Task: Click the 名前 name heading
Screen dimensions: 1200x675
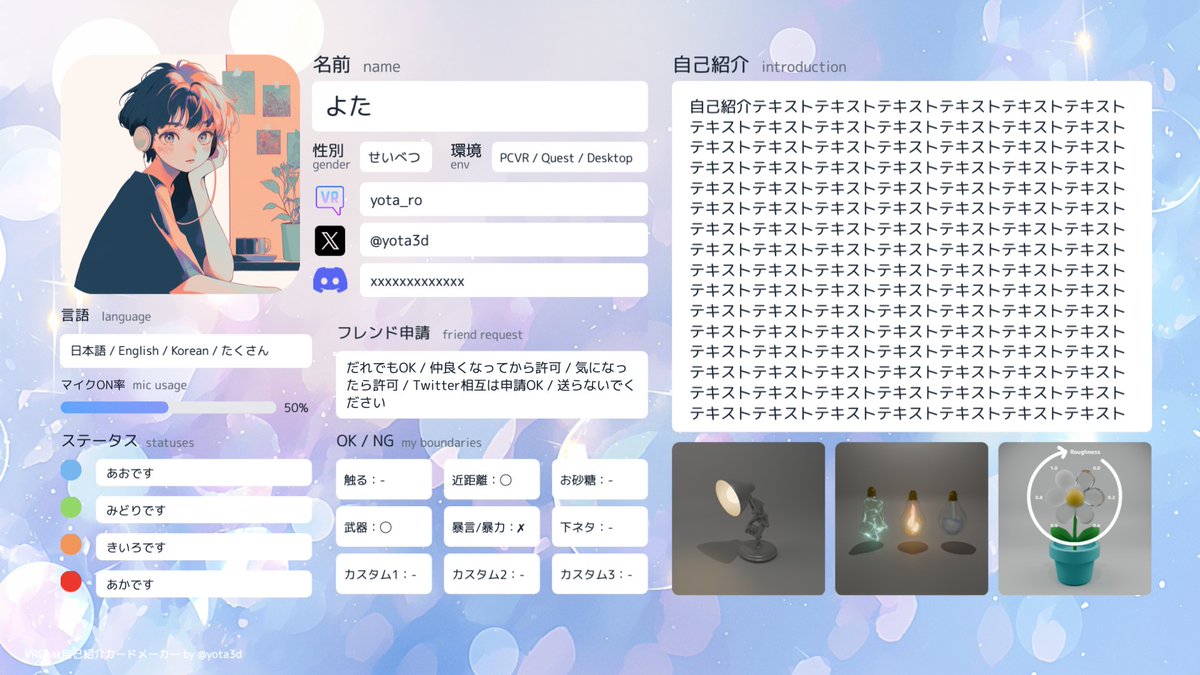Action: click(357, 66)
